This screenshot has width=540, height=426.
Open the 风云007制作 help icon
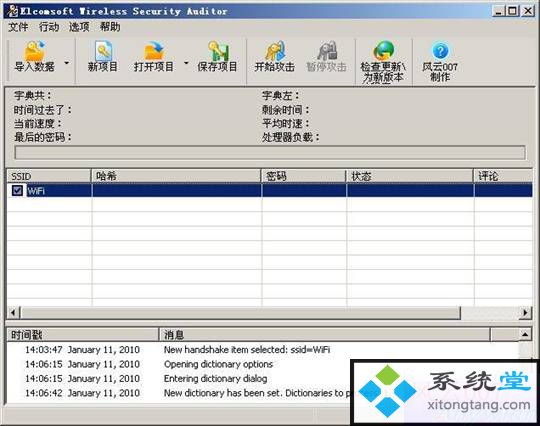(440, 61)
